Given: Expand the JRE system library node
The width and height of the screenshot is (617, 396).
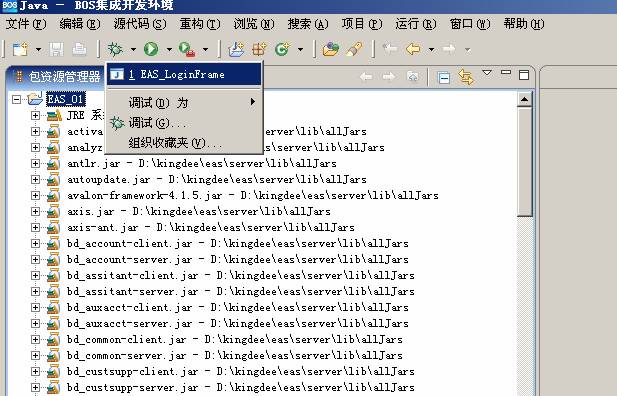Looking at the screenshot, I should (x=35, y=115).
